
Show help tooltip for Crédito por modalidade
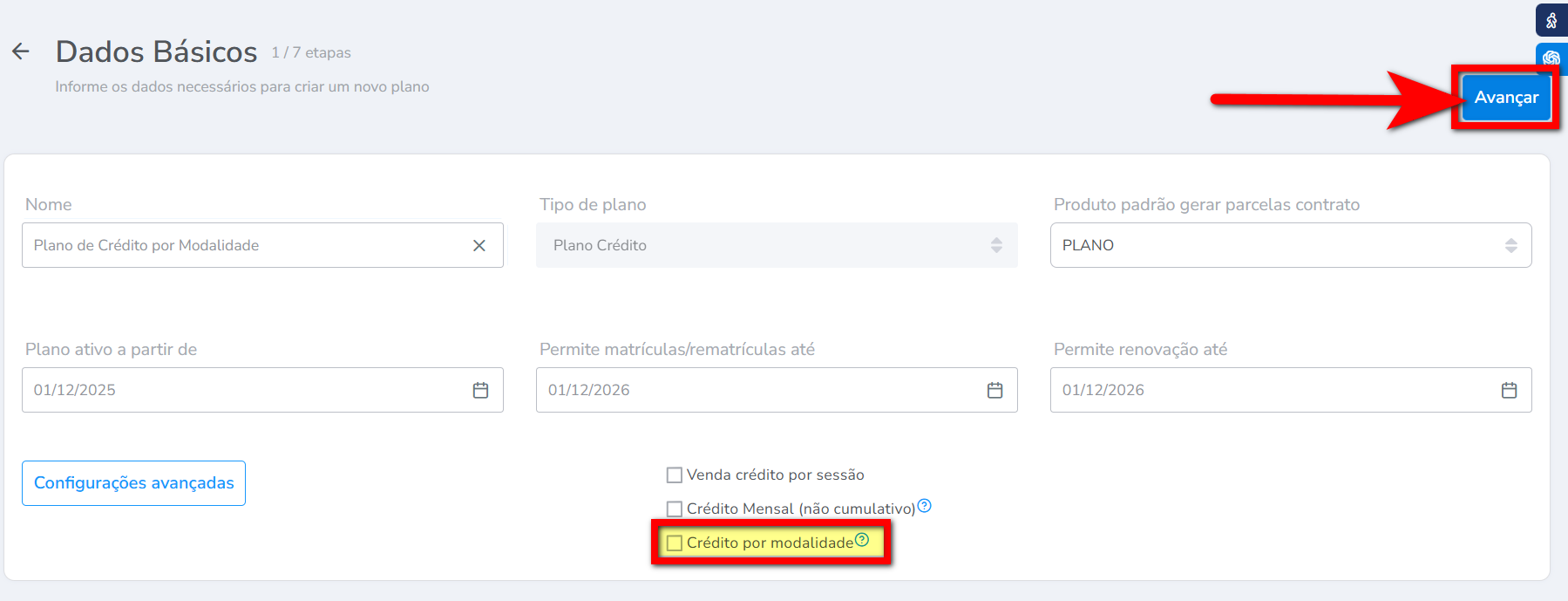[862, 540]
